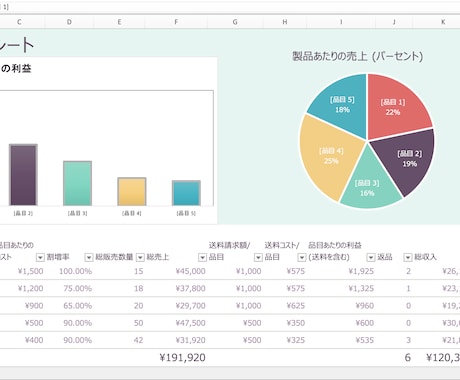This screenshot has width=460, height=380.
Task: Select the cell containing ¥1,500
Action: (x=22, y=271)
